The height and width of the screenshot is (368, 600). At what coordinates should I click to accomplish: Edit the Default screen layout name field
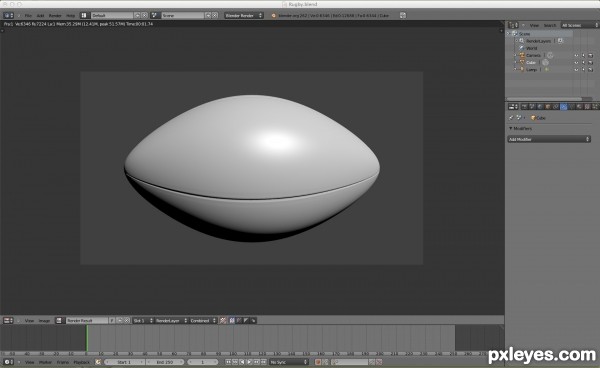tap(112, 15)
